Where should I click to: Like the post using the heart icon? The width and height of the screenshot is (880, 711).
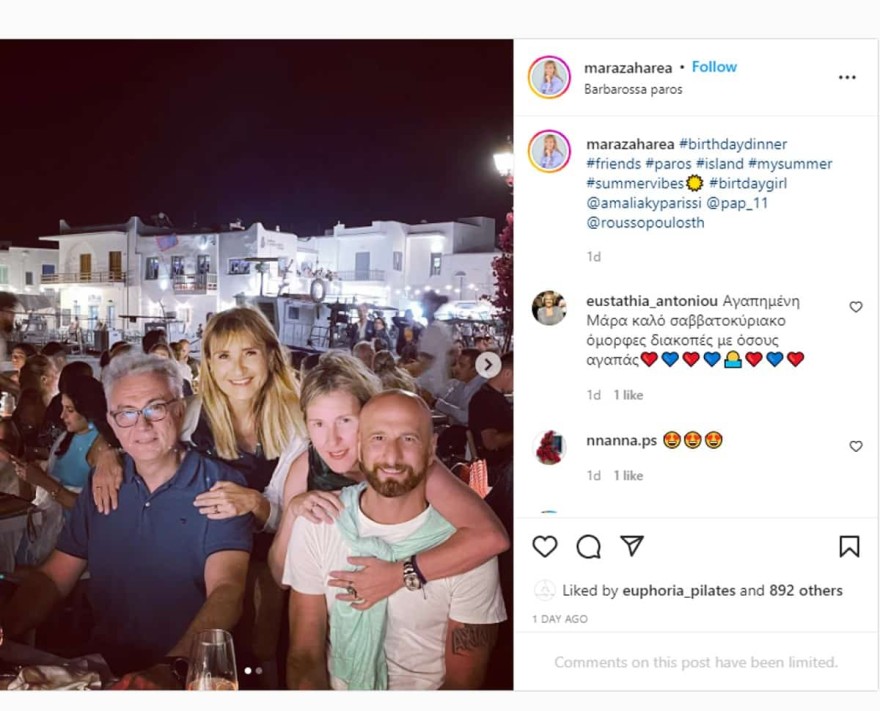543,547
